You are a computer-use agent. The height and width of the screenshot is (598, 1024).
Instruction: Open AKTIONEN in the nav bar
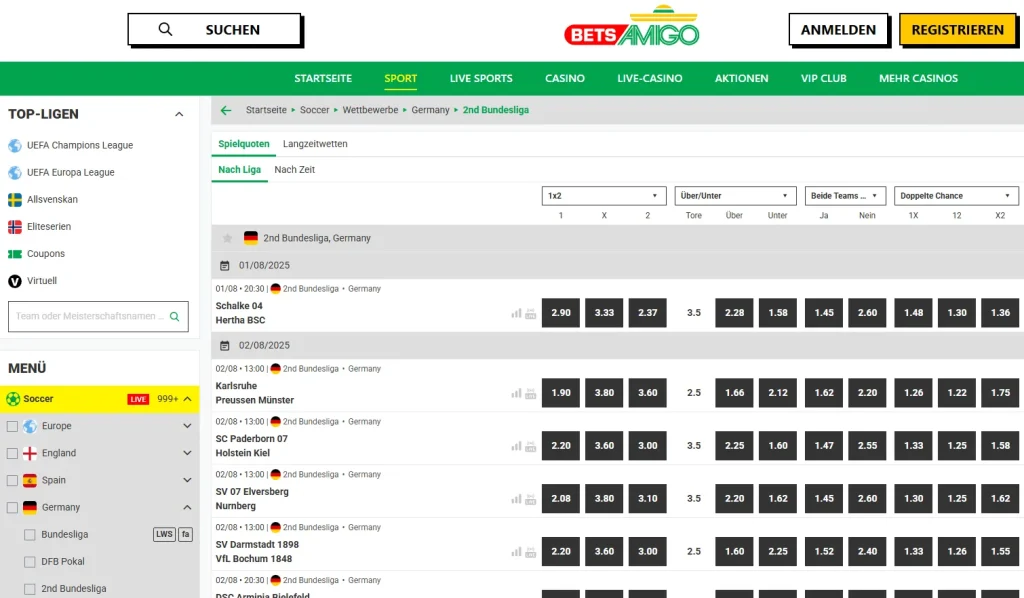(741, 78)
